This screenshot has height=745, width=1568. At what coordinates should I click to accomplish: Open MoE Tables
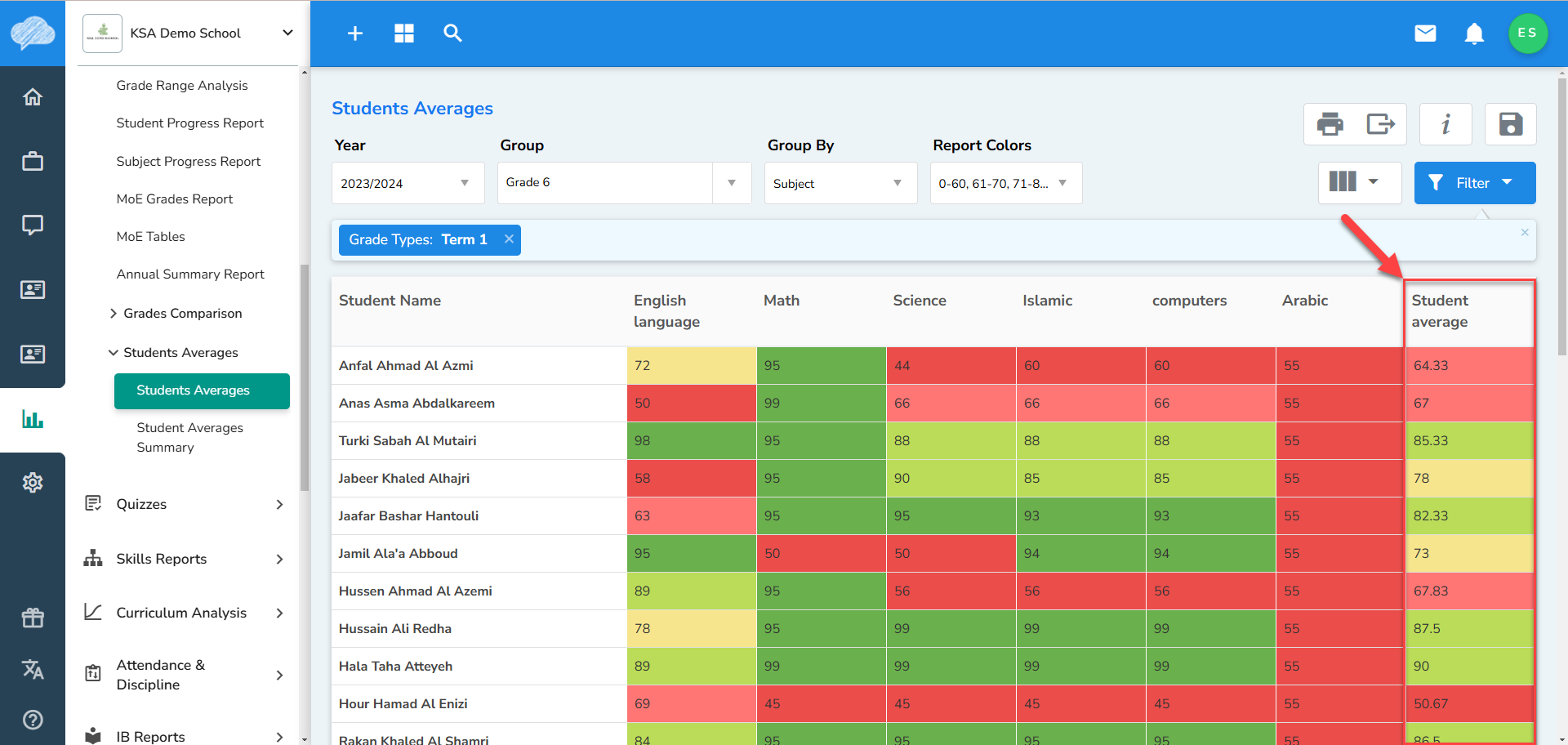151,237
